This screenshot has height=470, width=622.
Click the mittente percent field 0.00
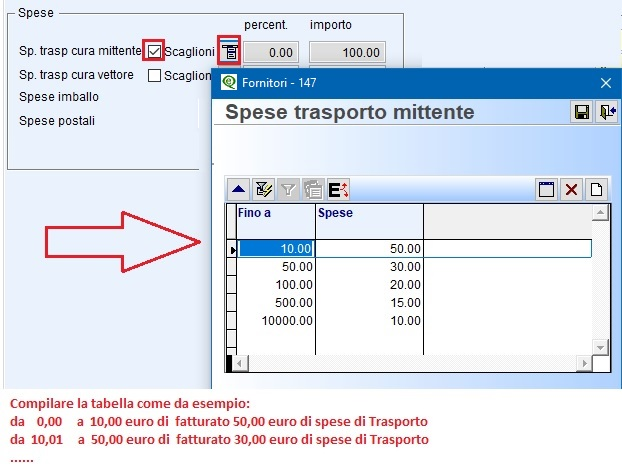coord(271,52)
